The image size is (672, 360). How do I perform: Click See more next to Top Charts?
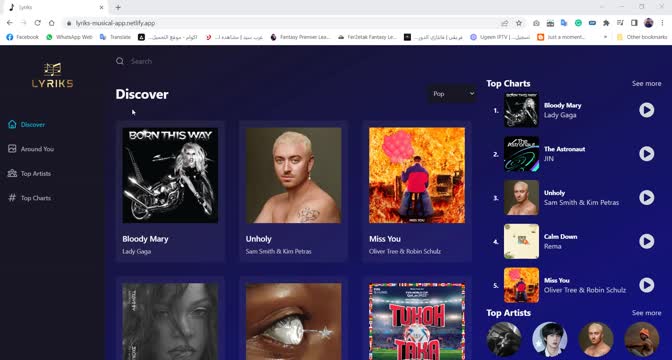pos(646,84)
